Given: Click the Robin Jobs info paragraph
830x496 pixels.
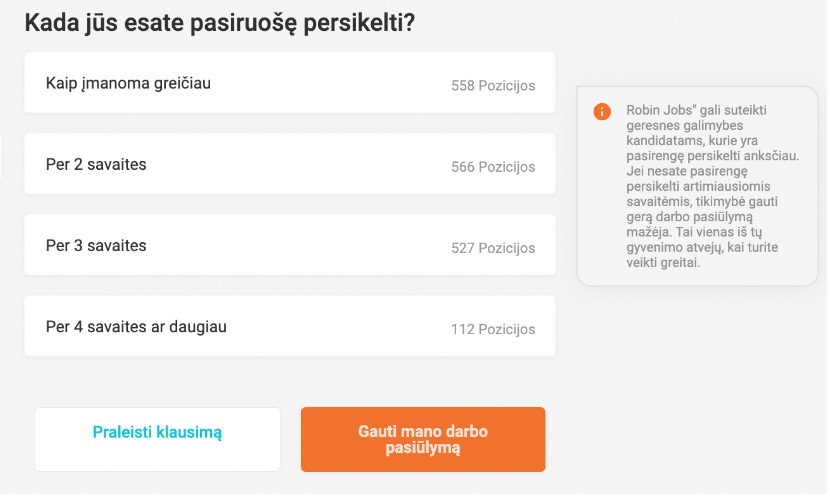Looking at the screenshot, I should point(713,186).
